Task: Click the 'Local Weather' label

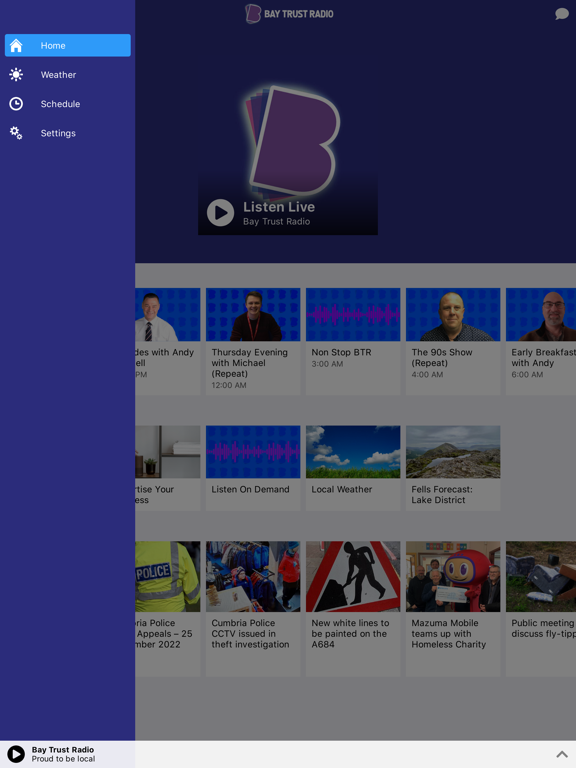Action: coord(342,489)
